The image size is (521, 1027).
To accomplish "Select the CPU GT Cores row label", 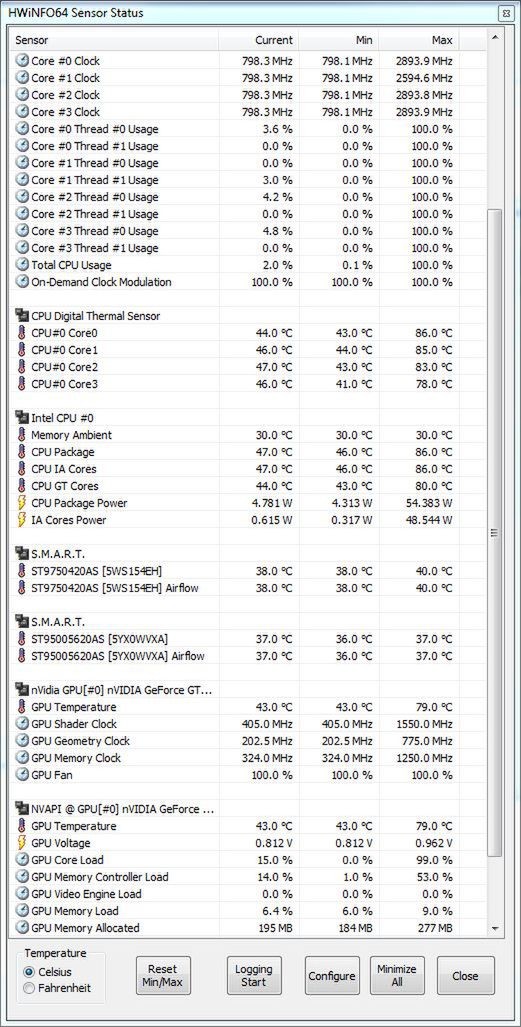I will pos(65,487).
